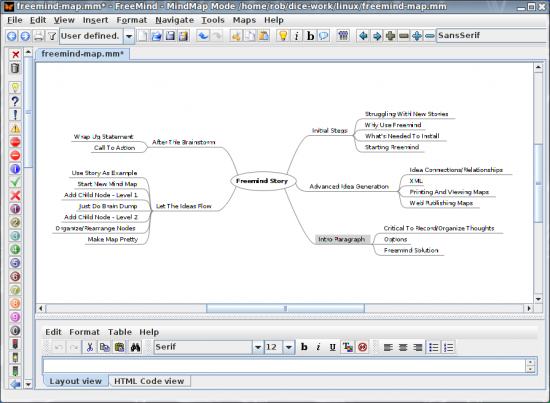
Task: Switch to HTML Code view tab
Action: (x=149, y=381)
